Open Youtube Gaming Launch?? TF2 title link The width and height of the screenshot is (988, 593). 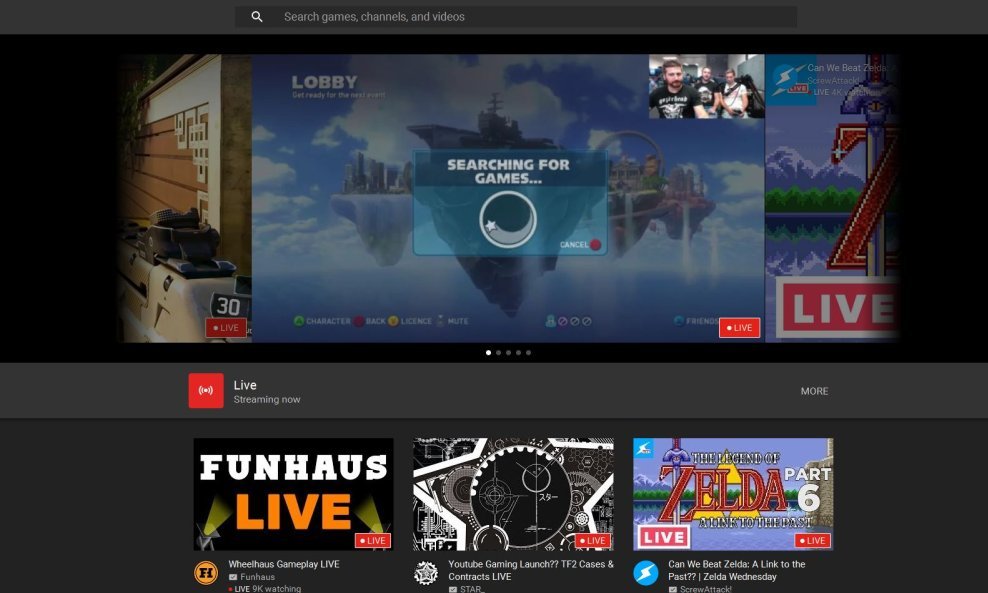[x=531, y=570]
